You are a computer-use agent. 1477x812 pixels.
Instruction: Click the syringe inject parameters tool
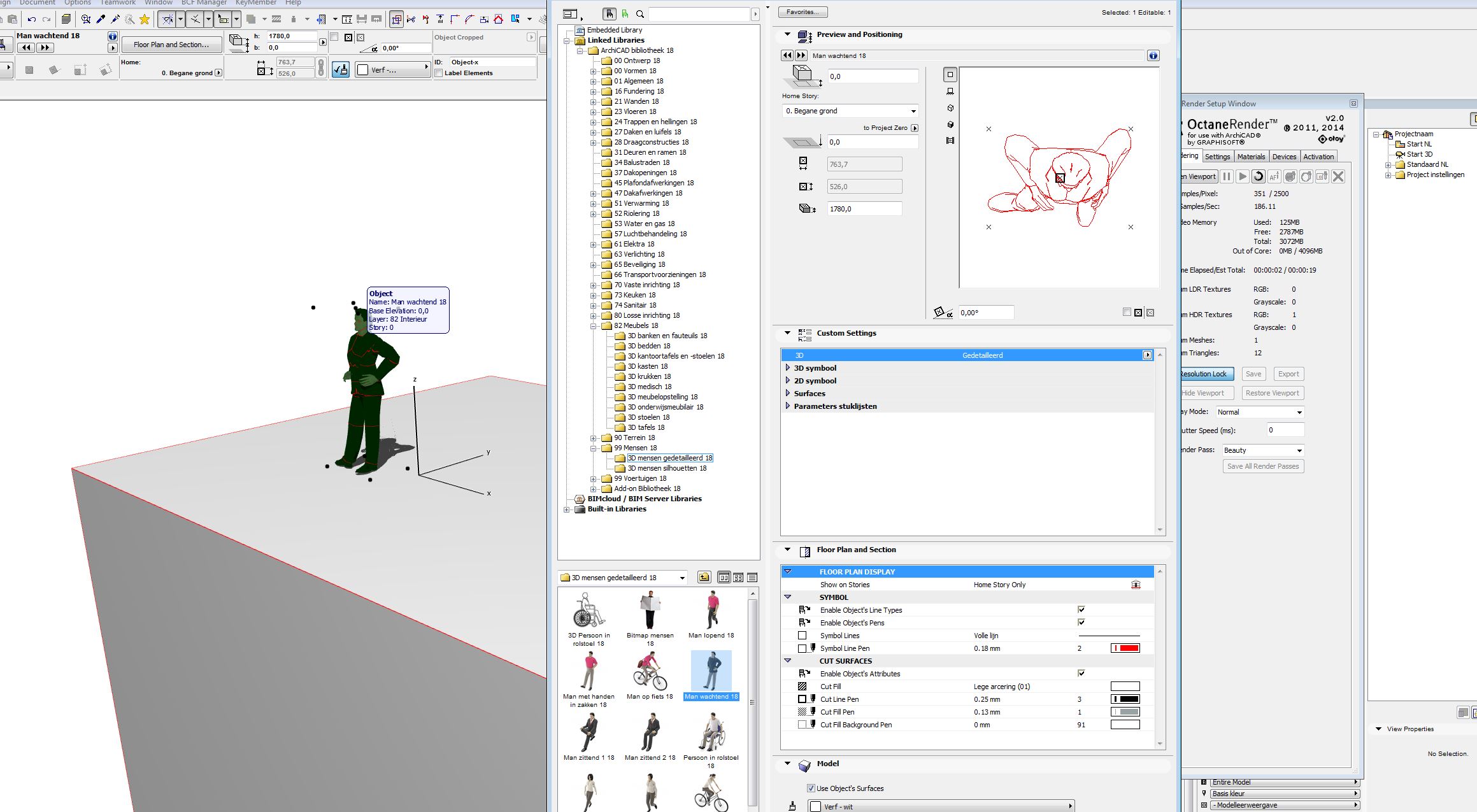click(x=115, y=19)
